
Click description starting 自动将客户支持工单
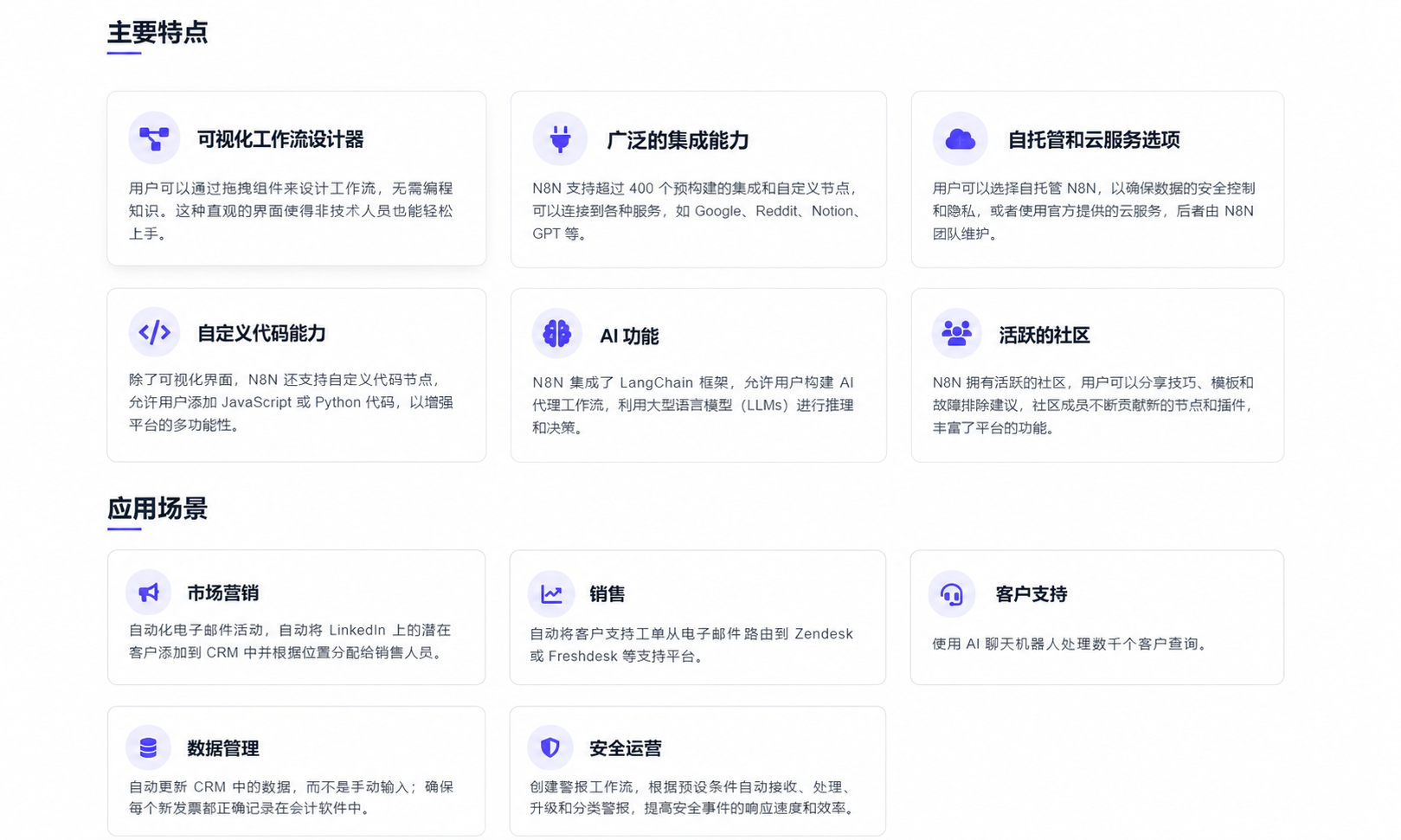pos(691,644)
